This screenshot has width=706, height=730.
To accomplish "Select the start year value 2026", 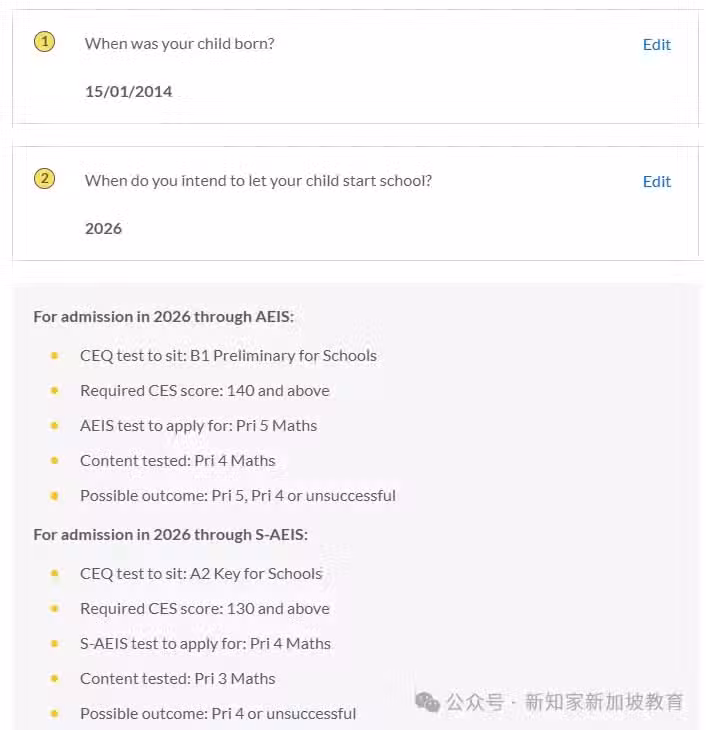I will (103, 229).
